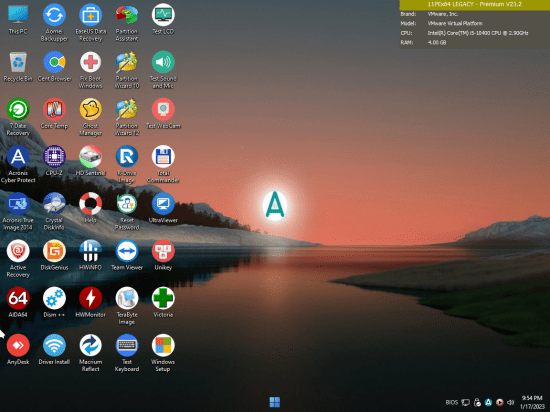Click the CPU info line i5-10400
Image resolution: width=550 pixels, height=412 pixels.
click(x=464, y=33)
